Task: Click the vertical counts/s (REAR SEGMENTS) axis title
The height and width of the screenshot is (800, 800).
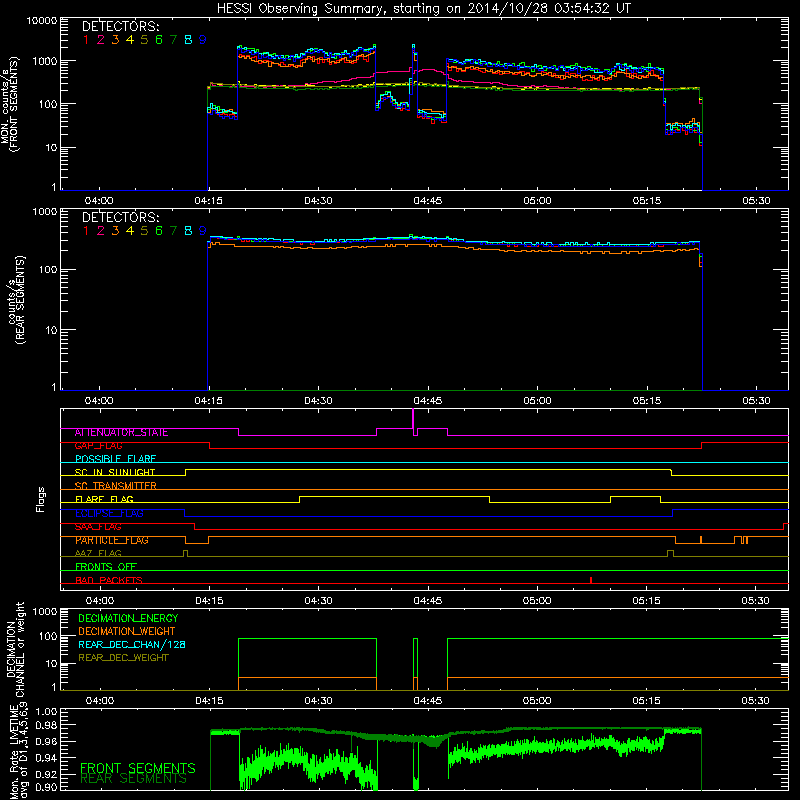Action: [16, 300]
